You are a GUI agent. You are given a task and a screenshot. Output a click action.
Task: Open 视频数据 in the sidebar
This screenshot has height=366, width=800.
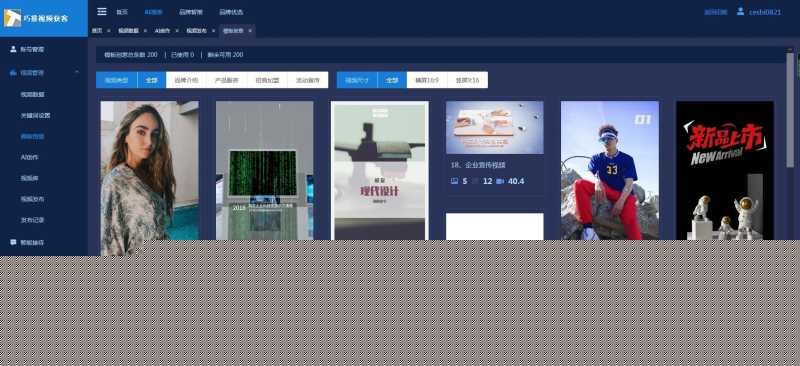coord(32,94)
